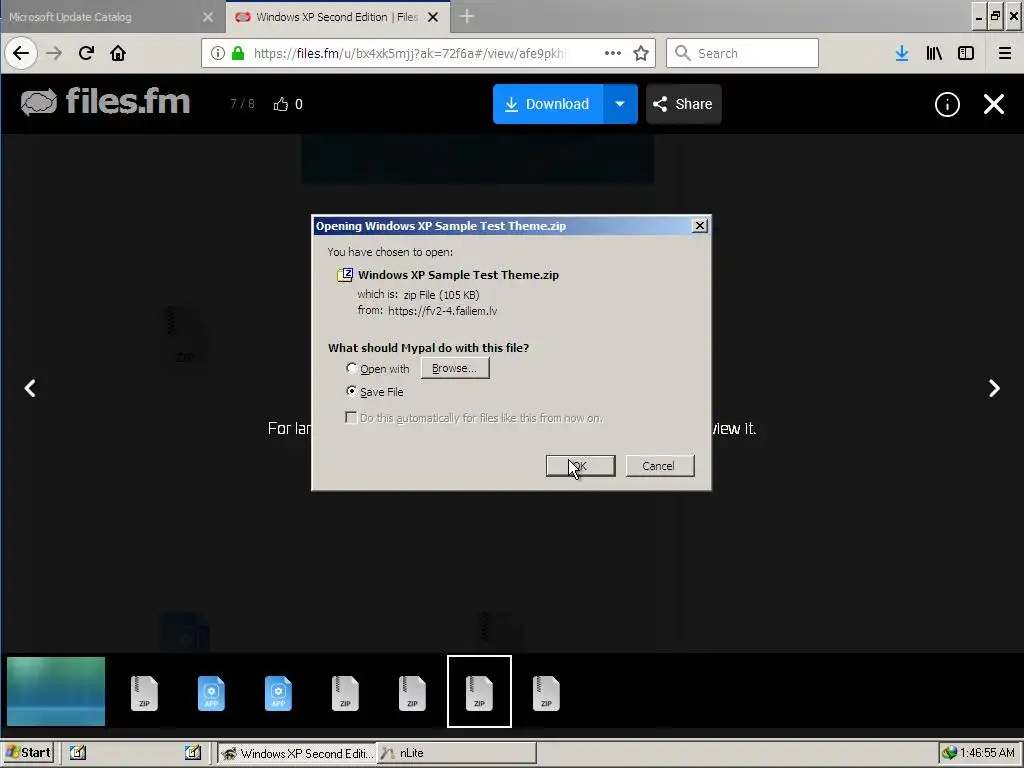Switch to Windows XP Second Edition tab
Image resolution: width=1024 pixels, height=768 pixels.
(x=338, y=17)
